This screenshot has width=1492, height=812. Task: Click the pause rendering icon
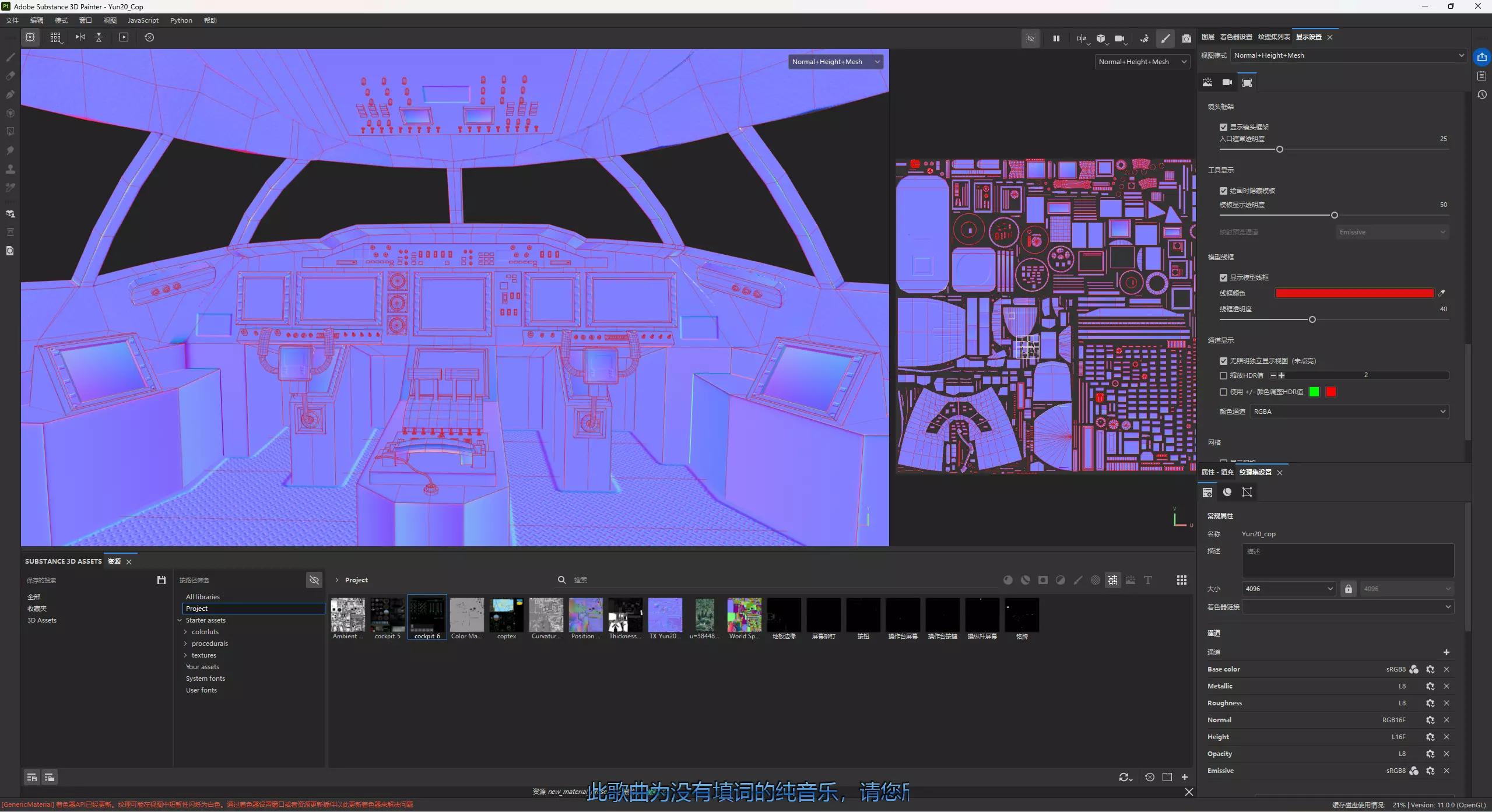point(1056,38)
